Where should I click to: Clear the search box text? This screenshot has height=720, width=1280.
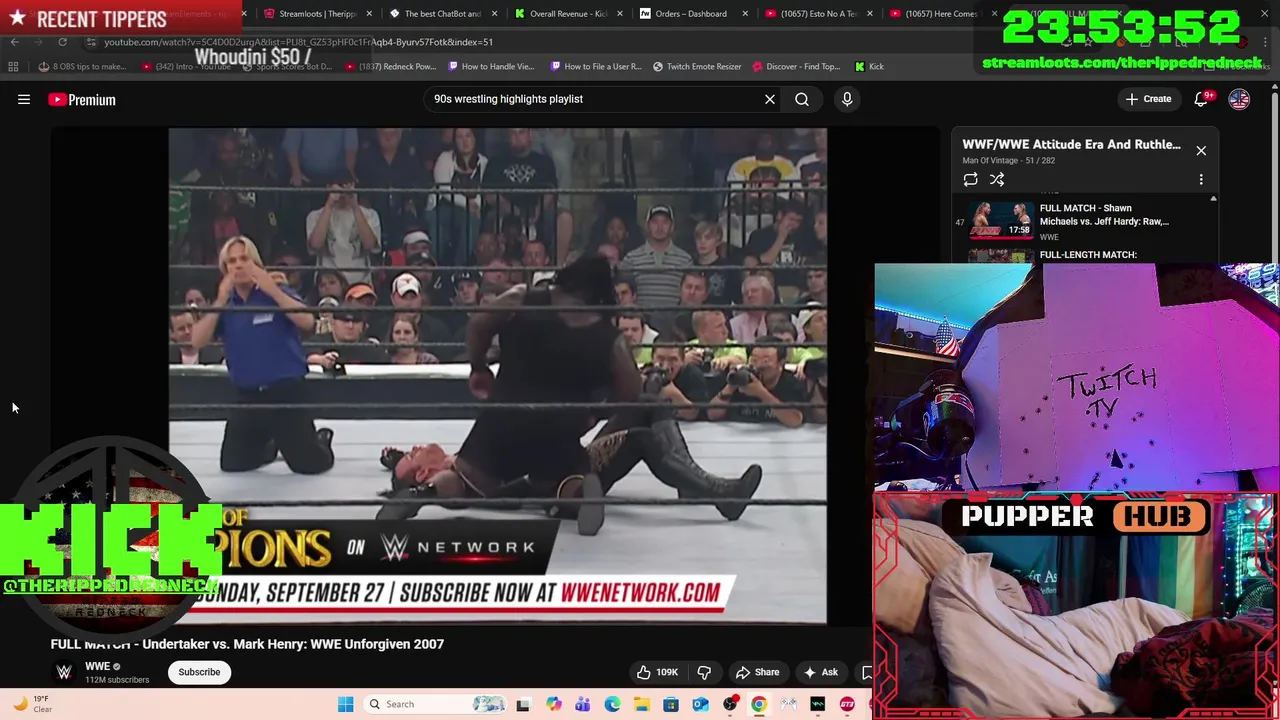click(770, 99)
